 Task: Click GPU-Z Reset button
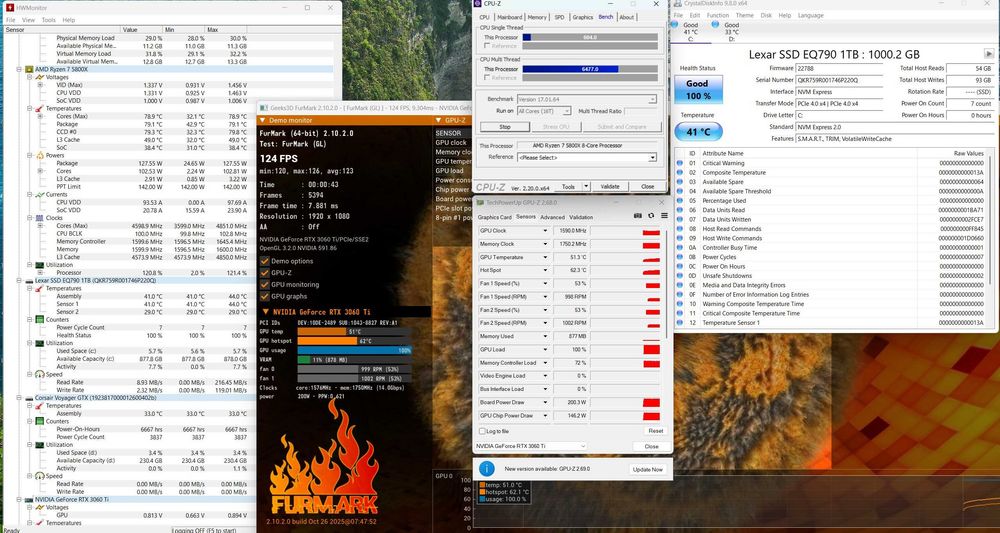click(x=656, y=431)
